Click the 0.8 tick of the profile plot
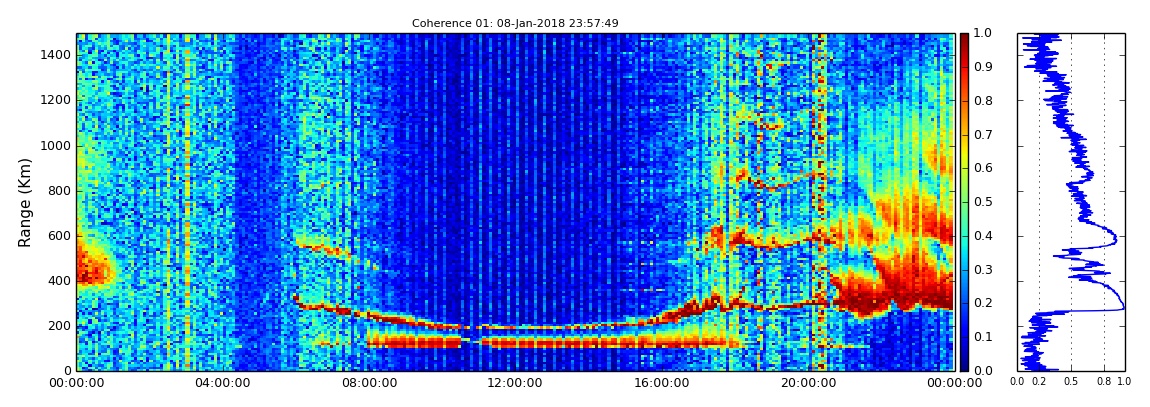The height and width of the screenshot is (407, 1150). [1105, 382]
